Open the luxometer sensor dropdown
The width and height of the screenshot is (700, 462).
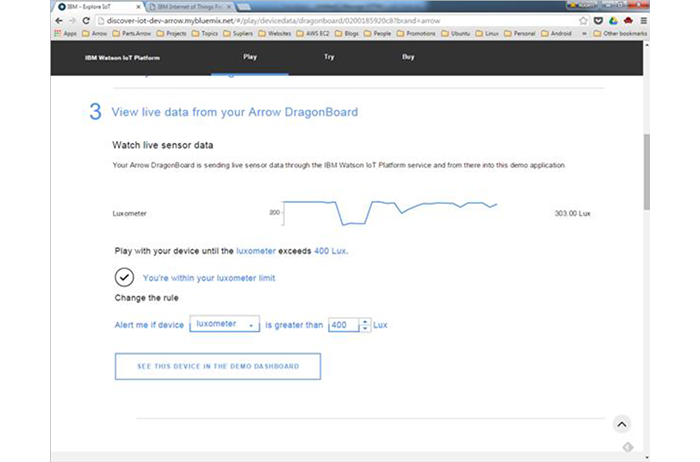225,324
